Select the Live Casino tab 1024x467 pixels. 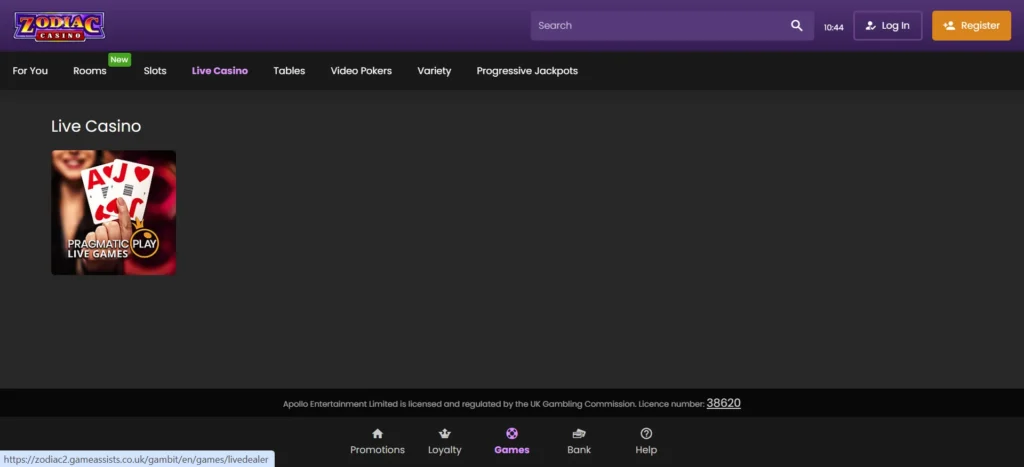(220, 71)
